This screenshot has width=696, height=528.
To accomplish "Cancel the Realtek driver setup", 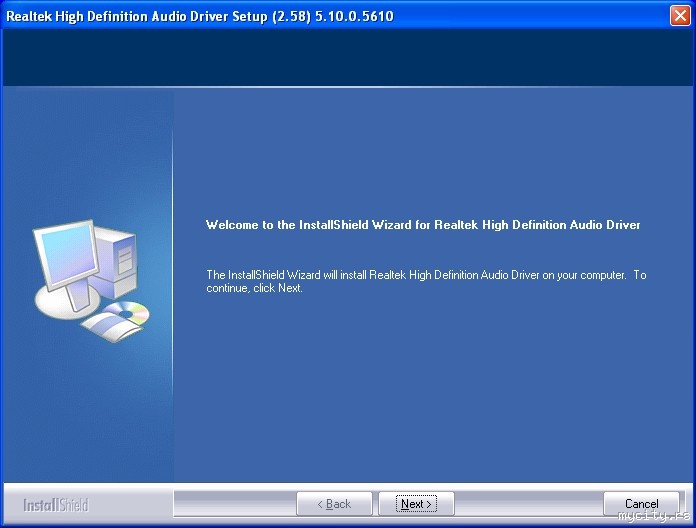I will point(641,504).
